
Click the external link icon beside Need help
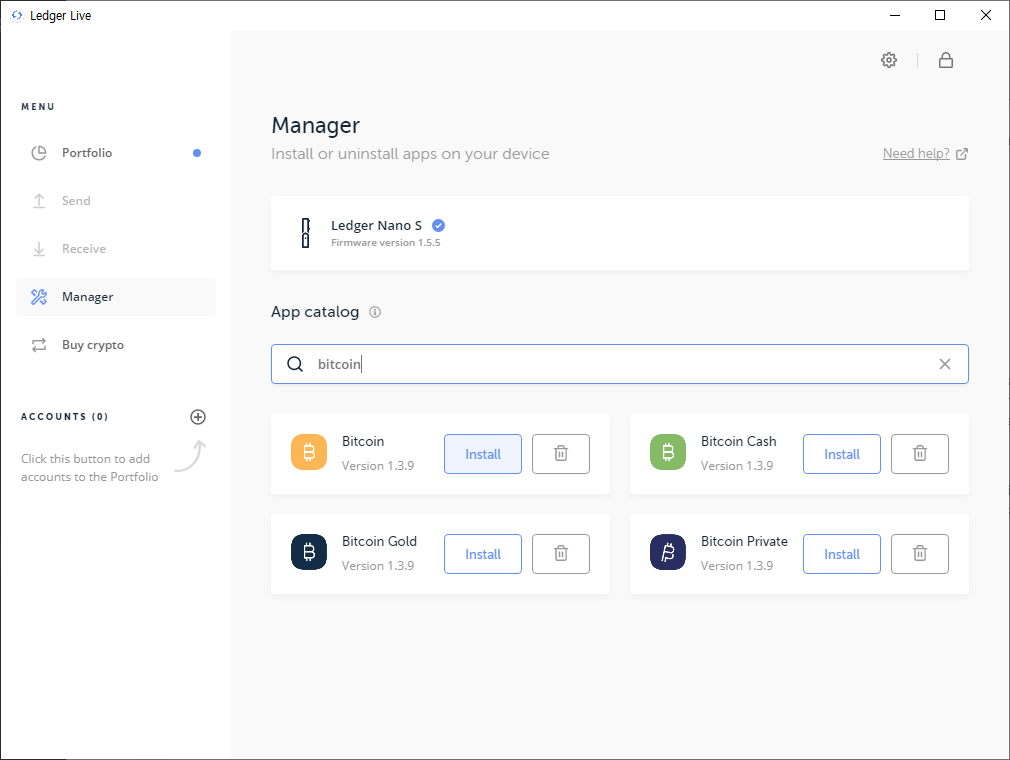[962, 154]
